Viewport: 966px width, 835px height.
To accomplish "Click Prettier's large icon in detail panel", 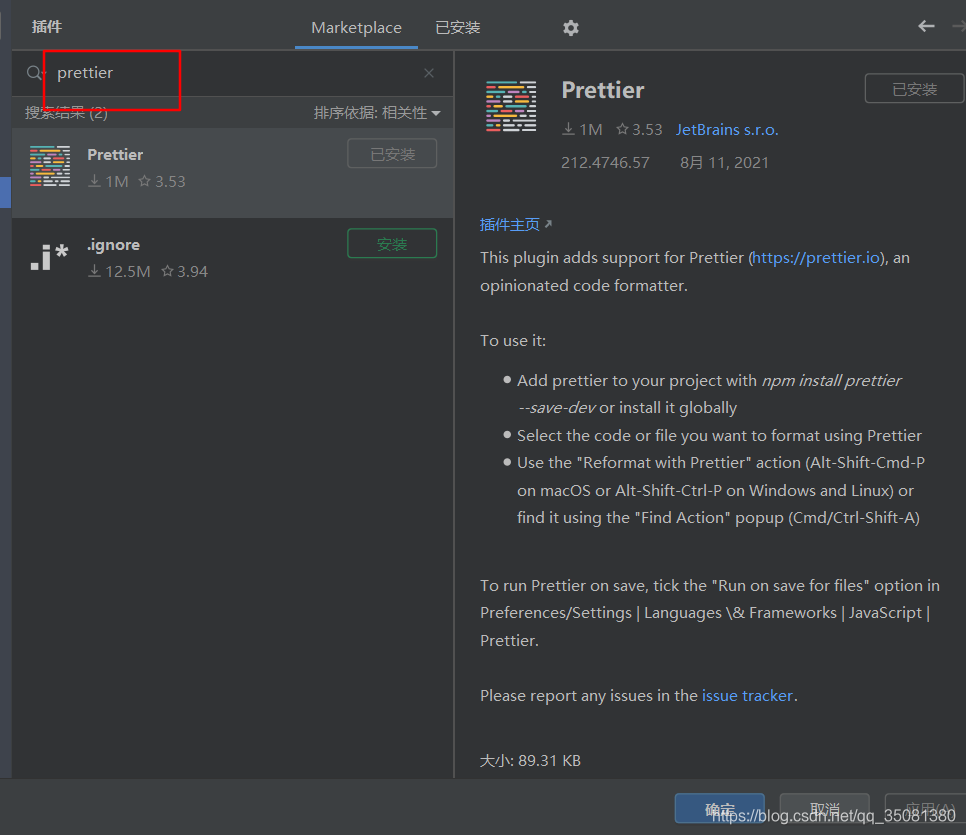I will coord(510,105).
